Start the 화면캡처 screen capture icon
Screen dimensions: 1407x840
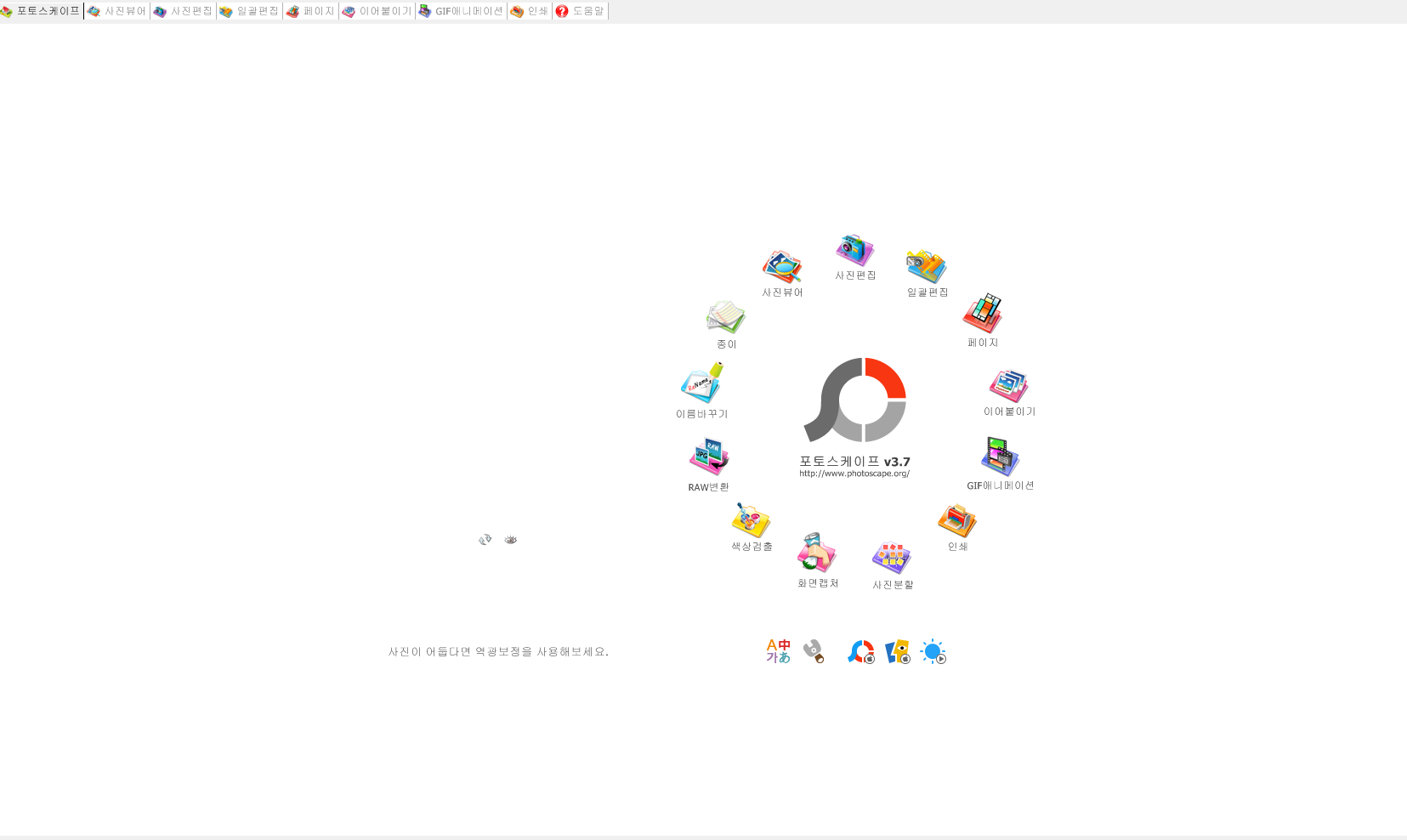818,561
